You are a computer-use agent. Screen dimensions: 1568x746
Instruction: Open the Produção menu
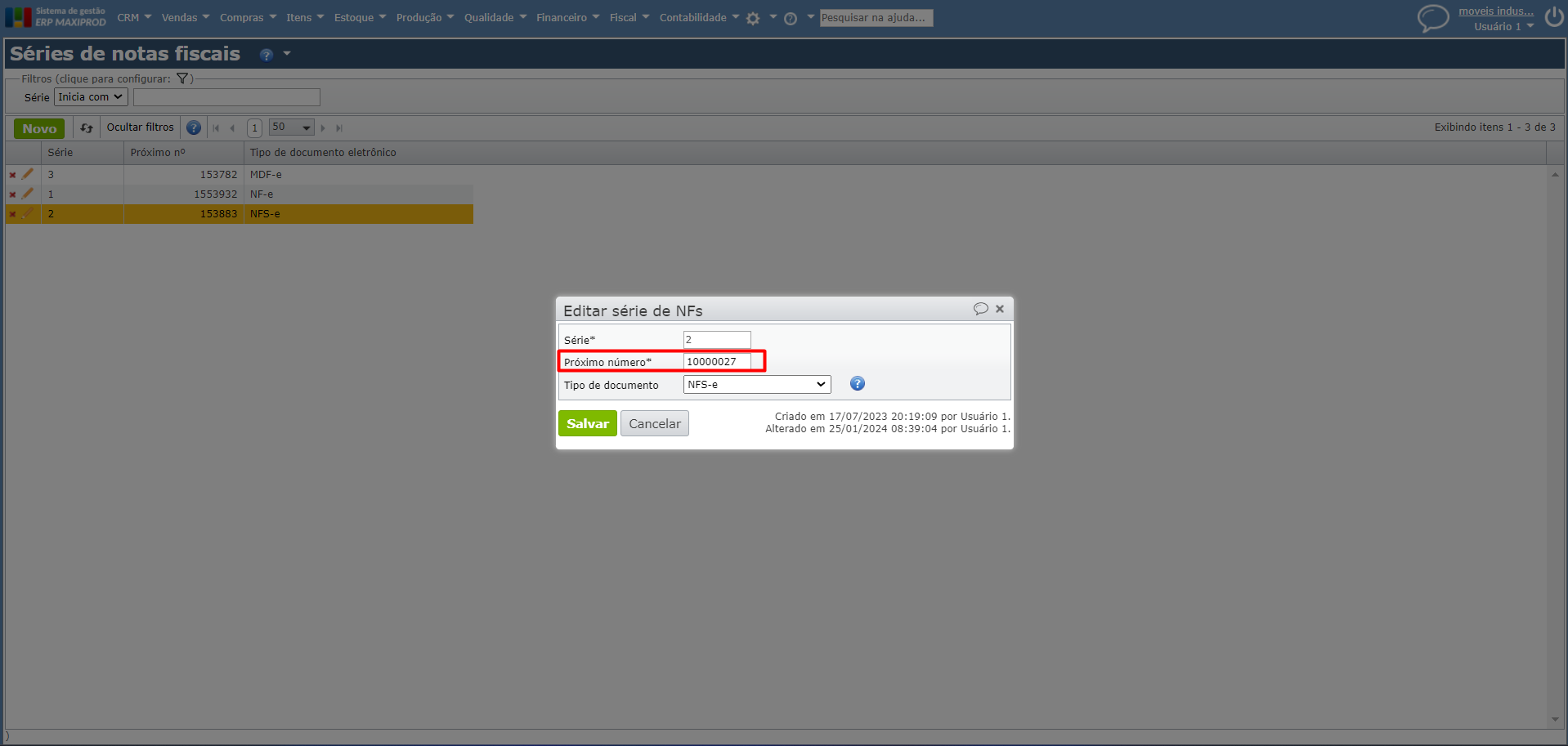[425, 18]
